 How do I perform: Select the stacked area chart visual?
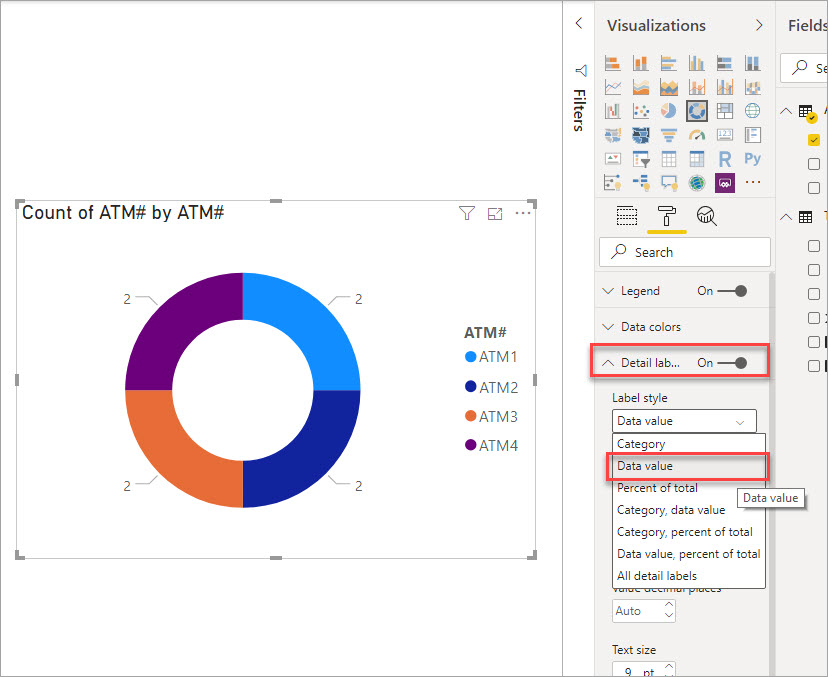tap(669, 87)
